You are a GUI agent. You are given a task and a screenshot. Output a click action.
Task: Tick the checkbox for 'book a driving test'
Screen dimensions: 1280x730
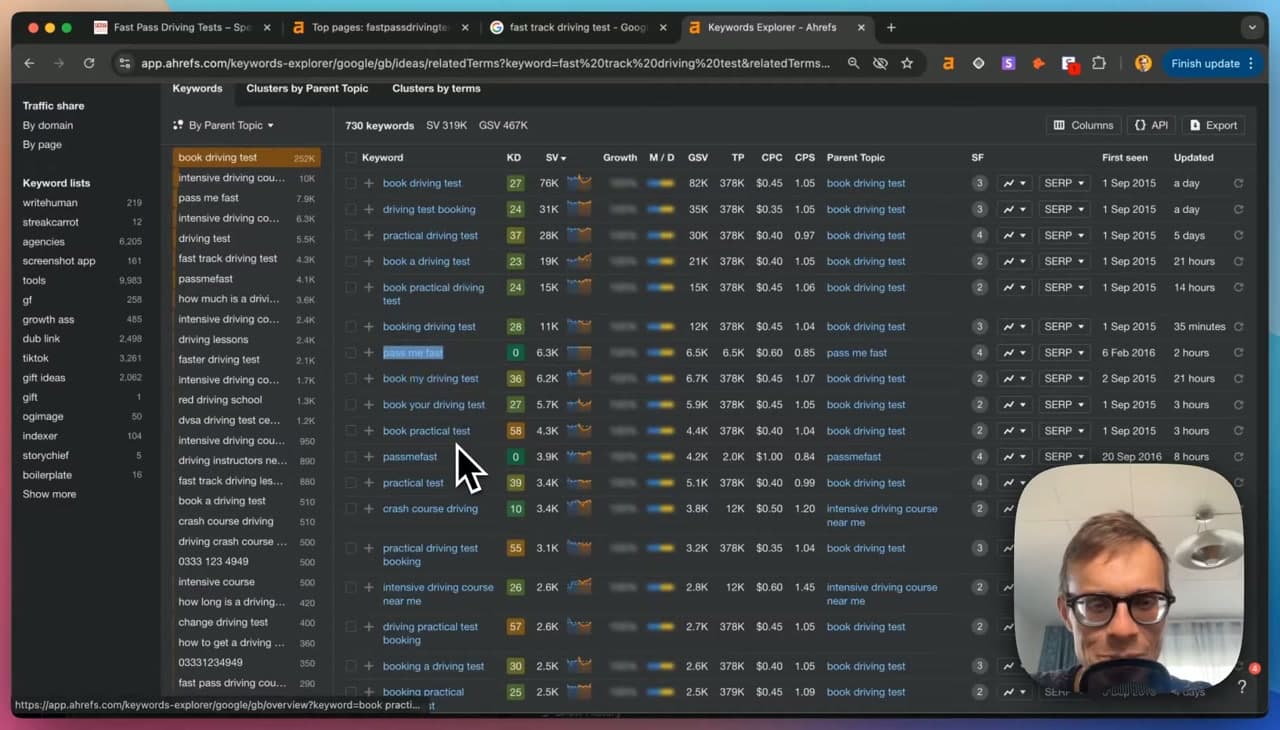[x=351, y=261]
